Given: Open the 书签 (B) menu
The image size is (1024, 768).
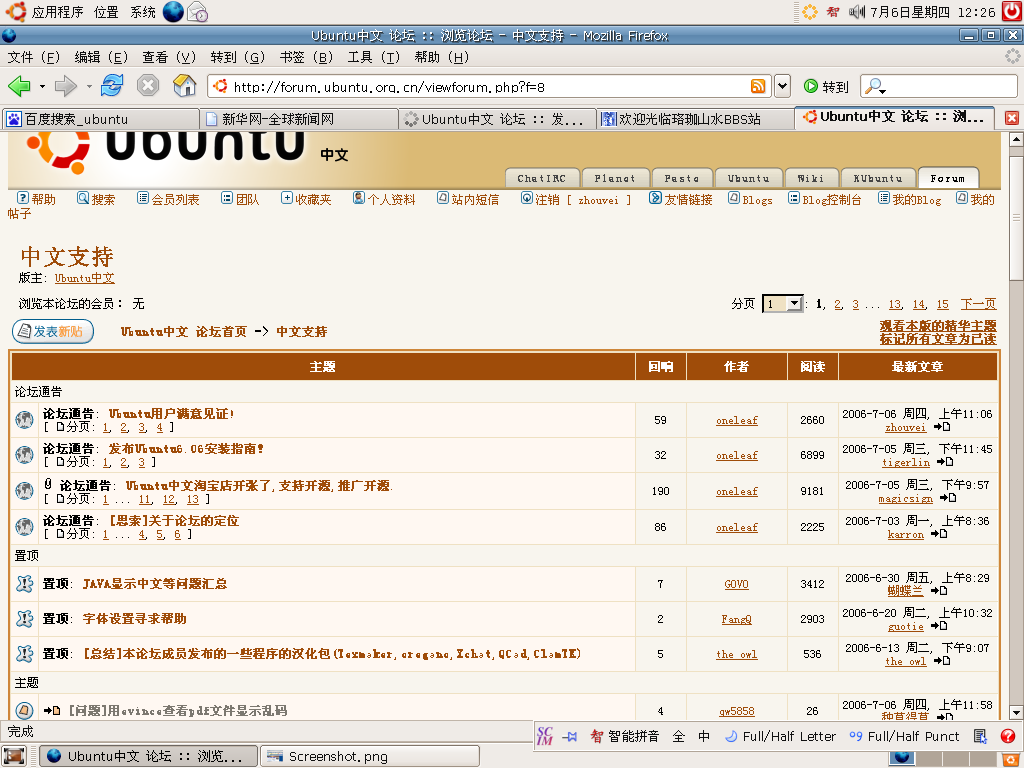Looking at the screenshot, I should tap(306, 57).
